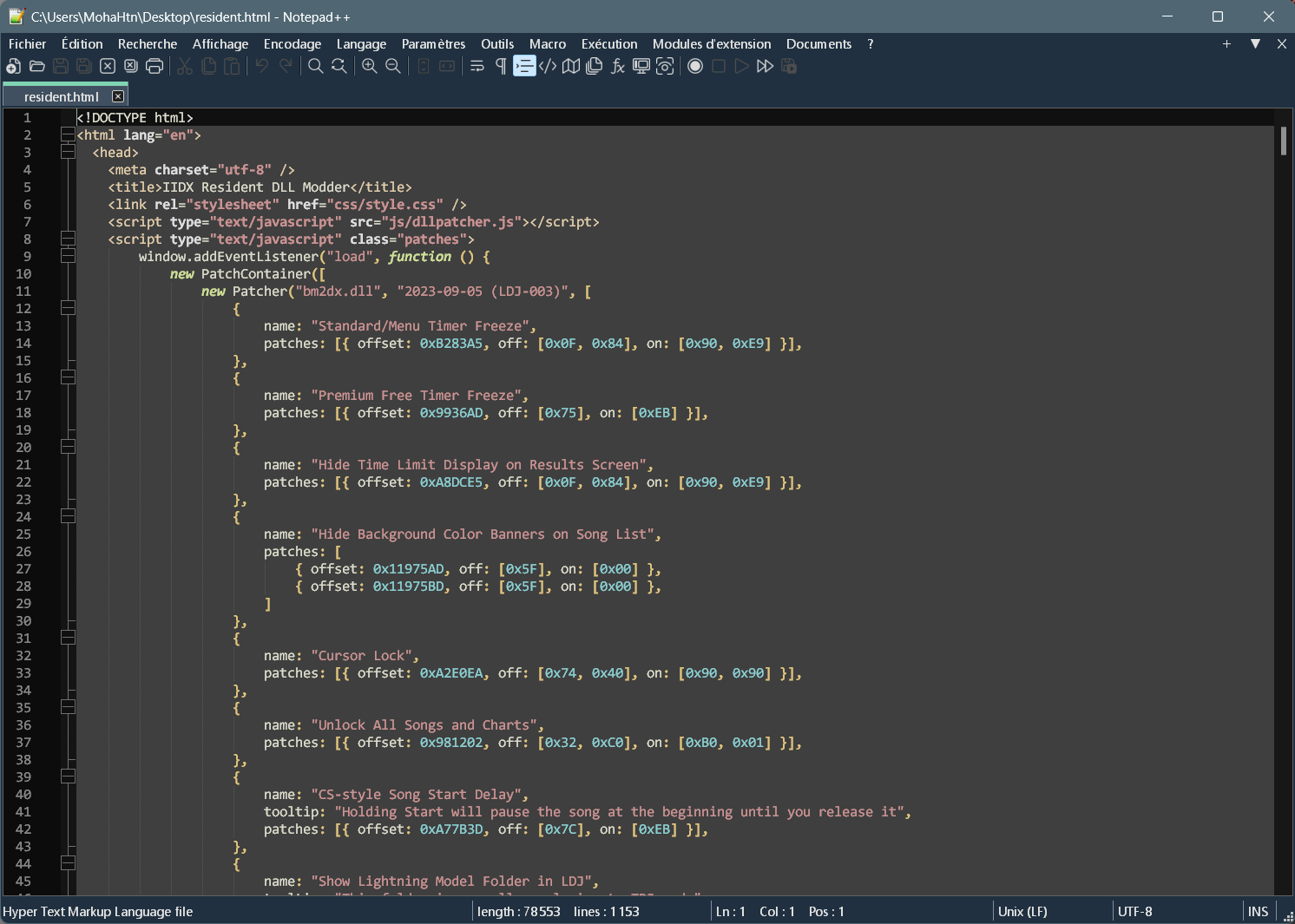Image resolution: width=1295 pixels, height=924 pixels.
Task: Open the Encodage menu
Action: (x=293, y=44)
